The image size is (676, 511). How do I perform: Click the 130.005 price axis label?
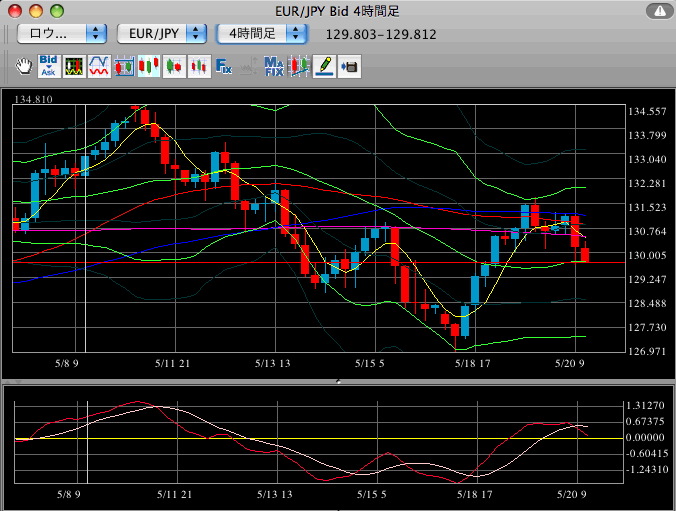647,255
